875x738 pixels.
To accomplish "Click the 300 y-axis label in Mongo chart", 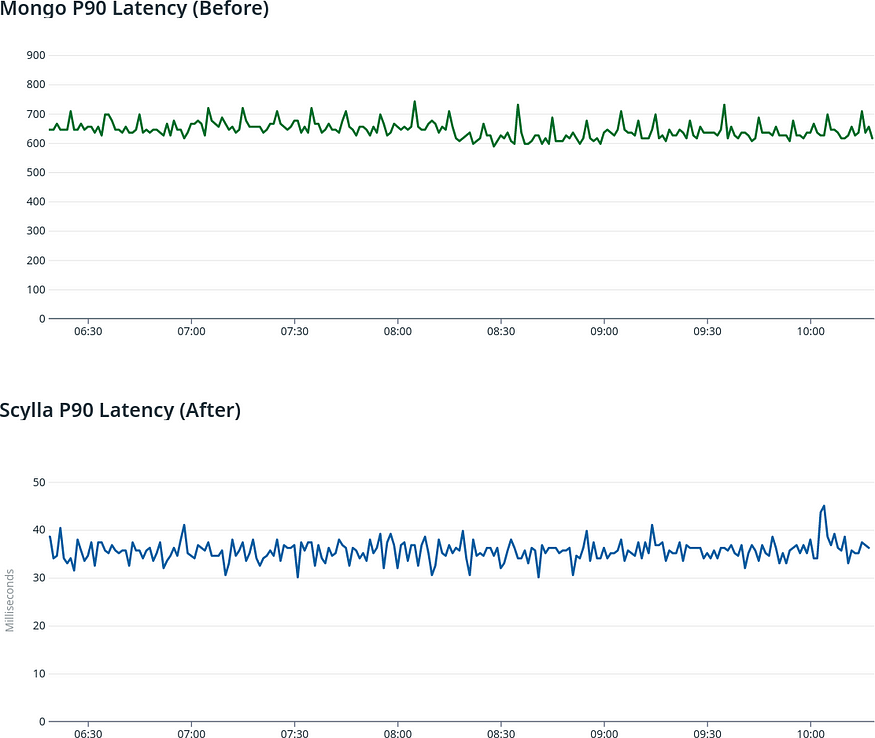I will 36,231.
